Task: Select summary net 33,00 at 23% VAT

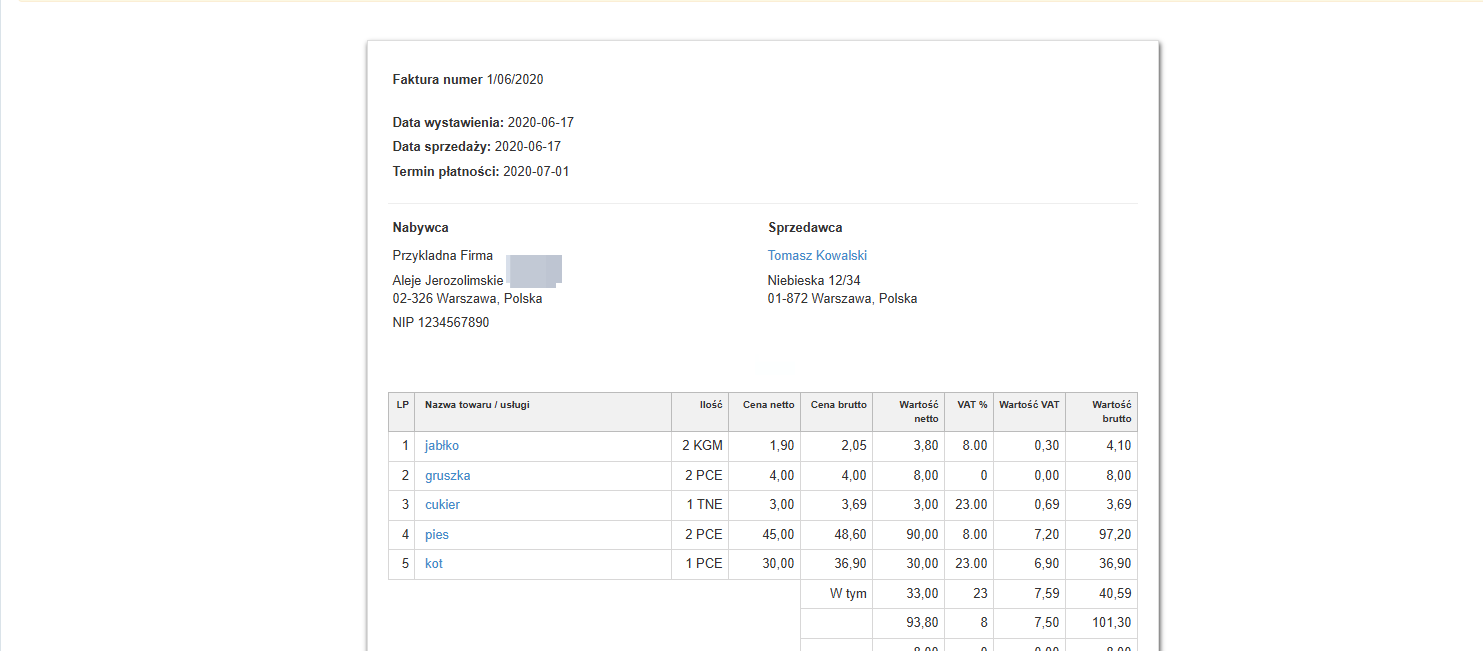Action: tap(923, 594)
